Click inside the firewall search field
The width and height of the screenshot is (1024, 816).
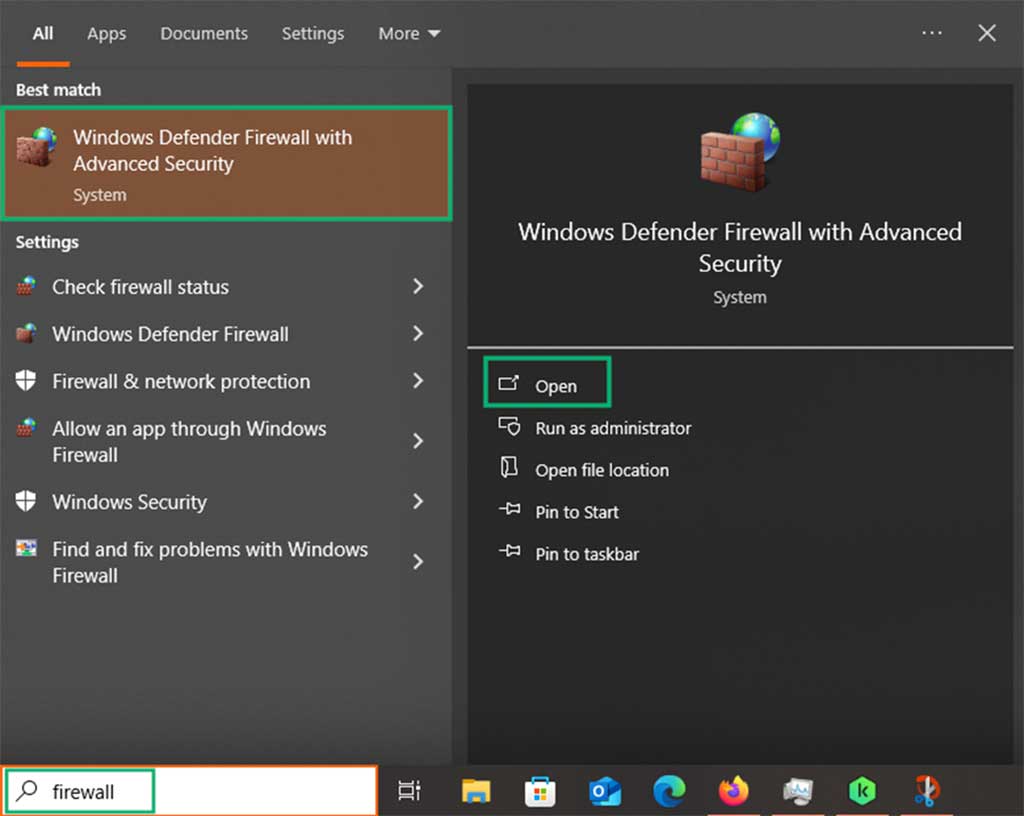point(150,790)
